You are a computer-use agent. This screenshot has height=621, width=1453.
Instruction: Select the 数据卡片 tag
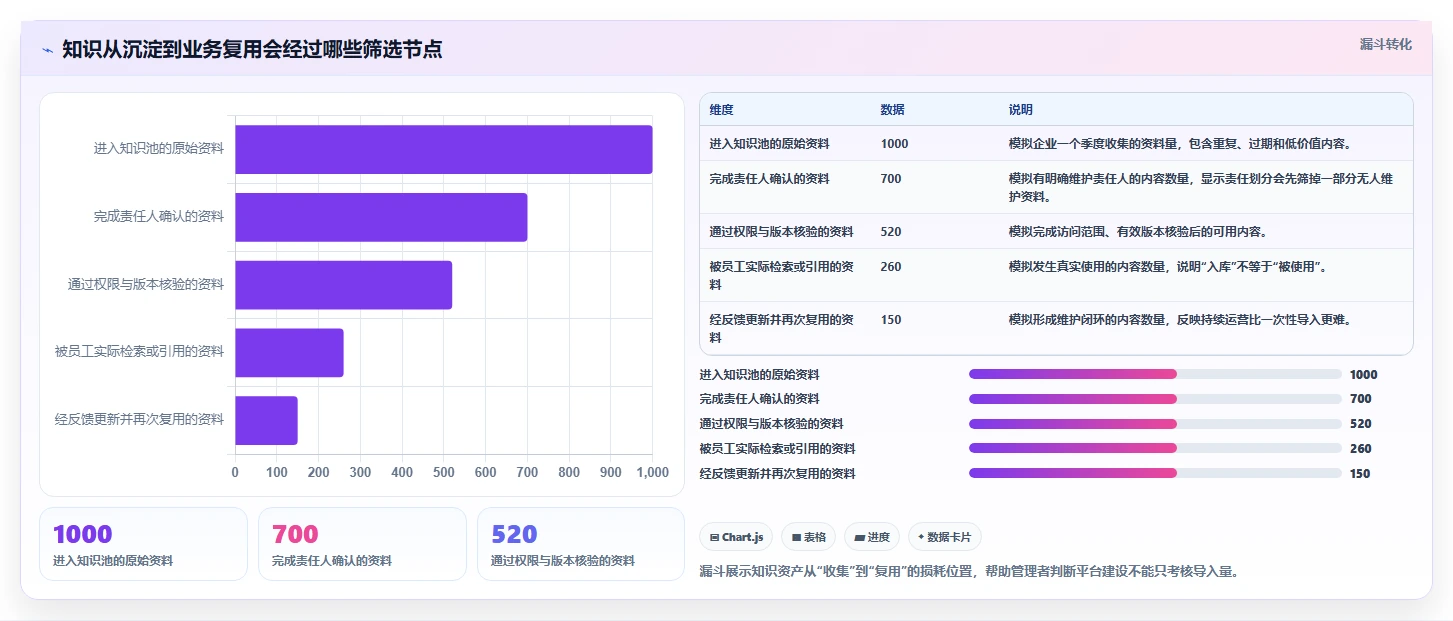(x=945, y=537)
